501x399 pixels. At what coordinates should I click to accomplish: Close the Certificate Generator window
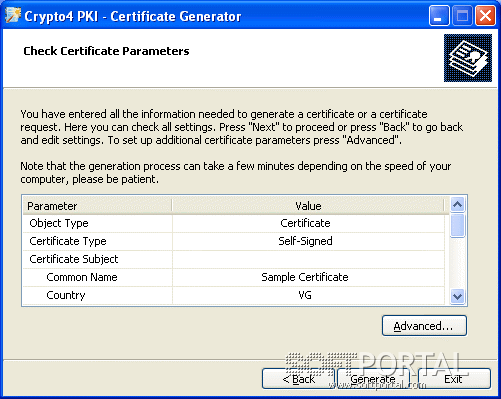tap(485, 16)
